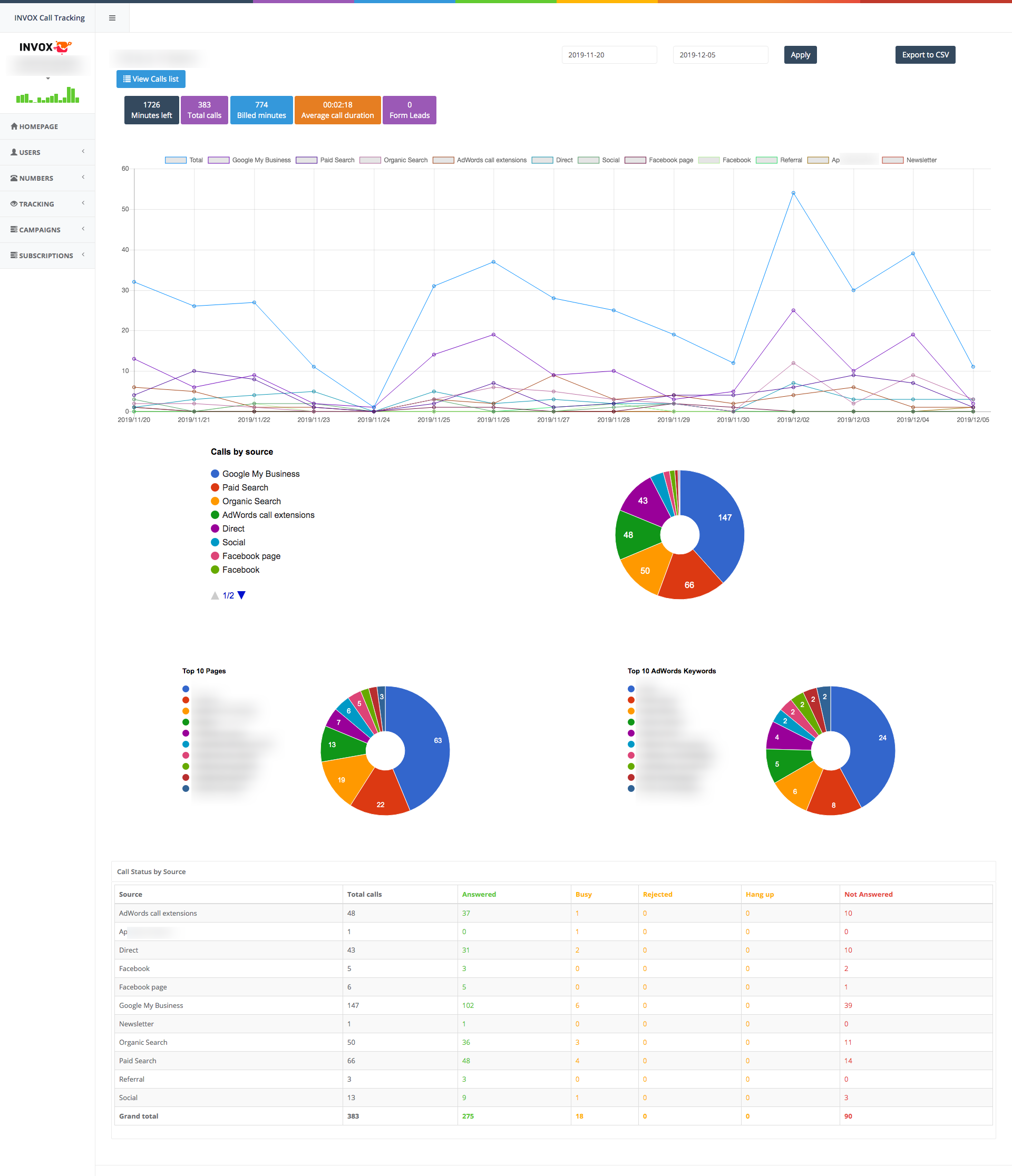Click next page arrow in Calls by source legend

241,595
